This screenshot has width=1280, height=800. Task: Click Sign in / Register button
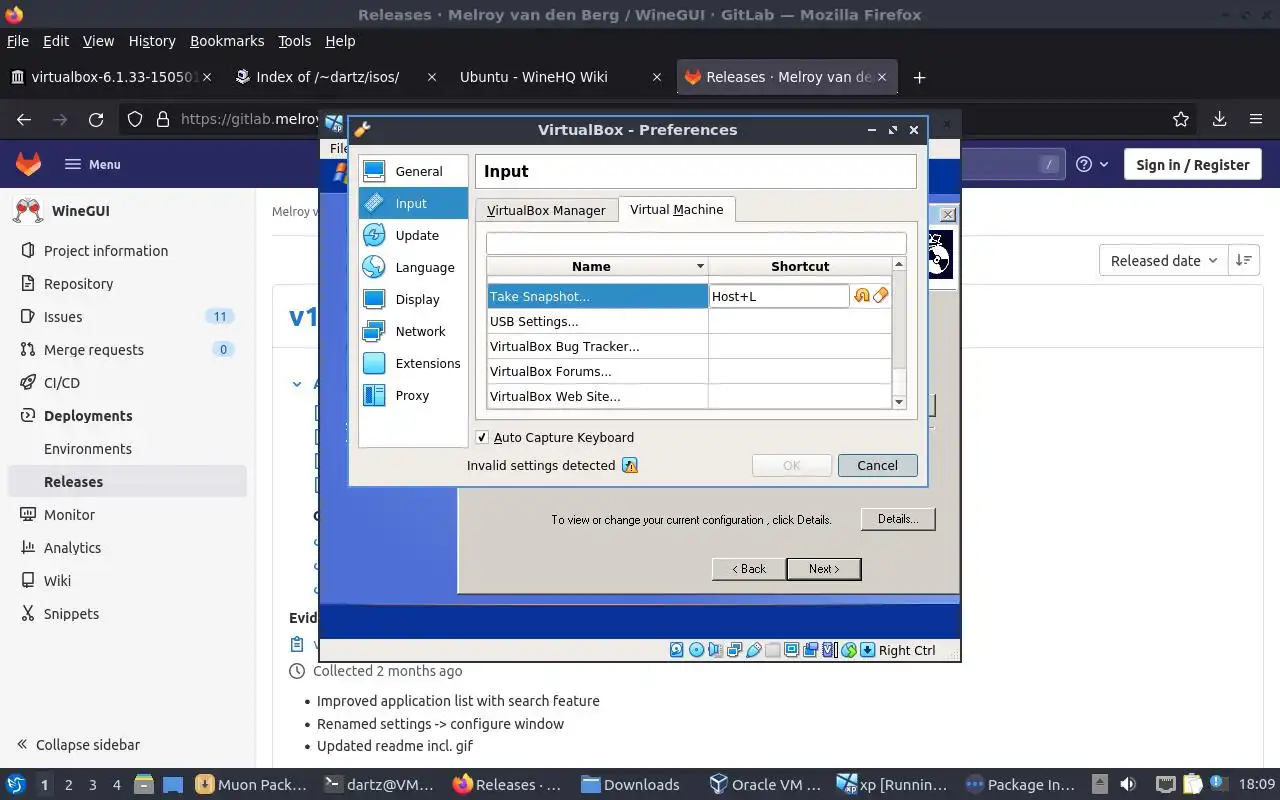1192,165
